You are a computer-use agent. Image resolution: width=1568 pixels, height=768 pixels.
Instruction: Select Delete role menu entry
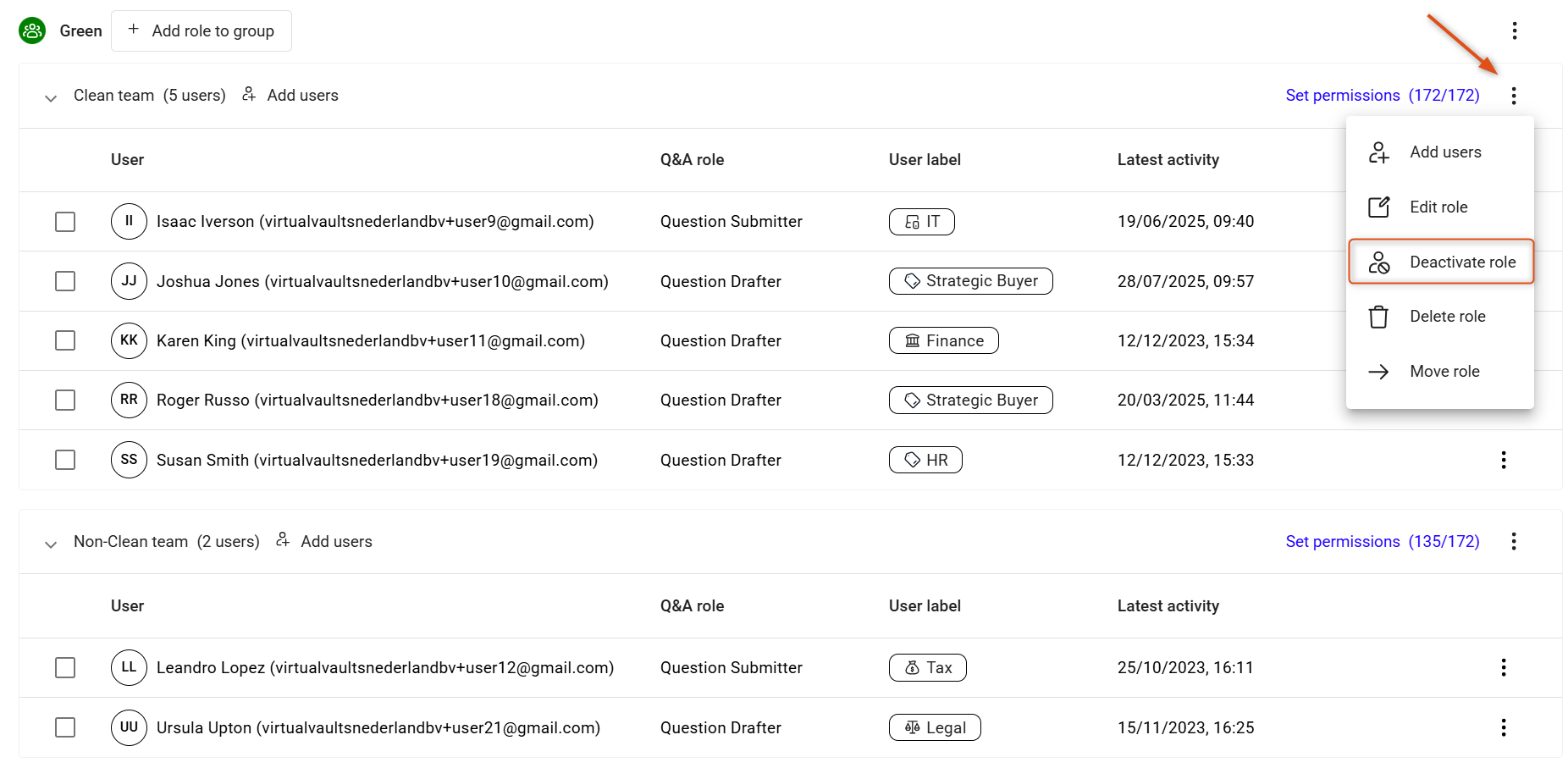pyautogui.click(x=1439, y=317)
